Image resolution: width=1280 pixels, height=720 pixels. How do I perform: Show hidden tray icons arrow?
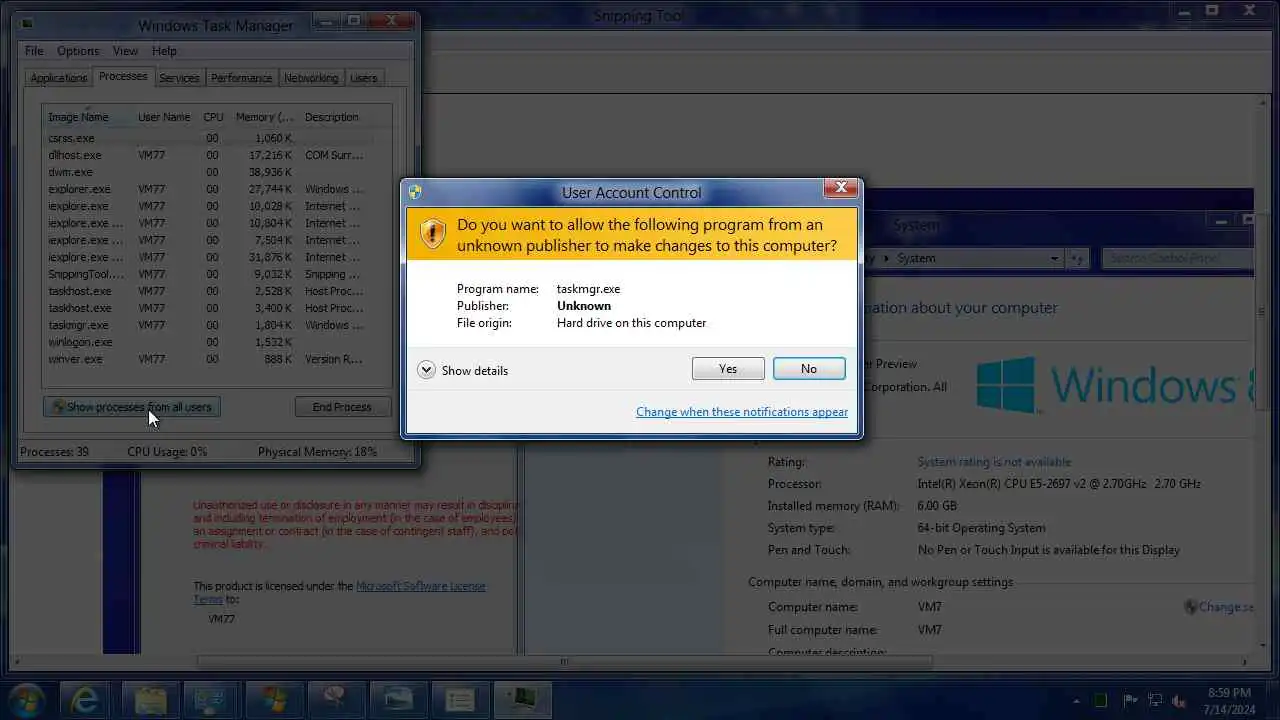pos(1077,701)
